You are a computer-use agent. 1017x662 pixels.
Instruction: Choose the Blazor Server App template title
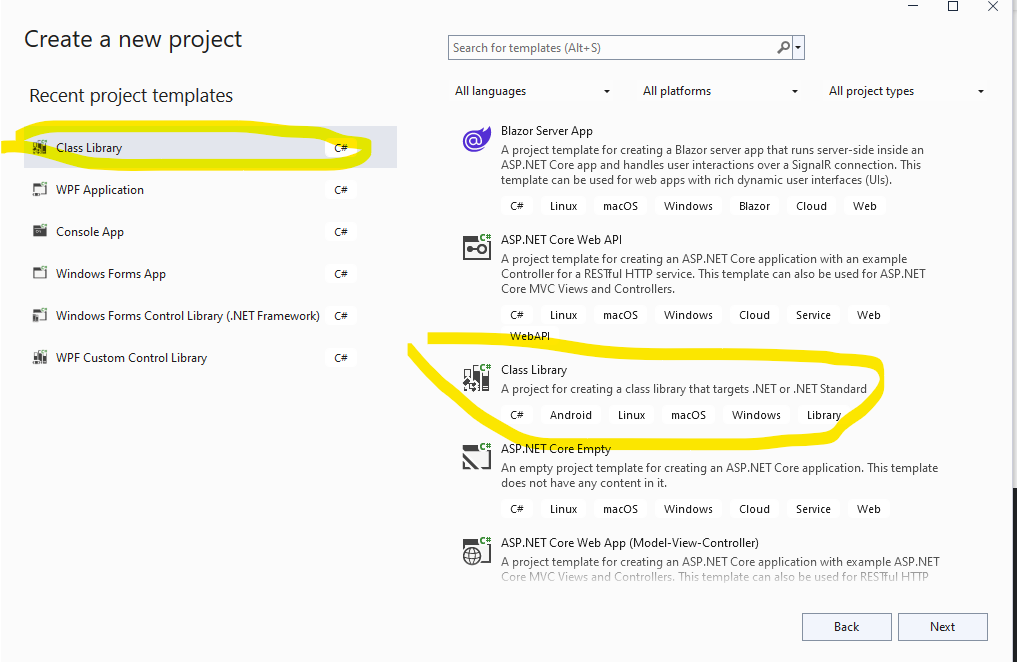[x=547, y=131]
